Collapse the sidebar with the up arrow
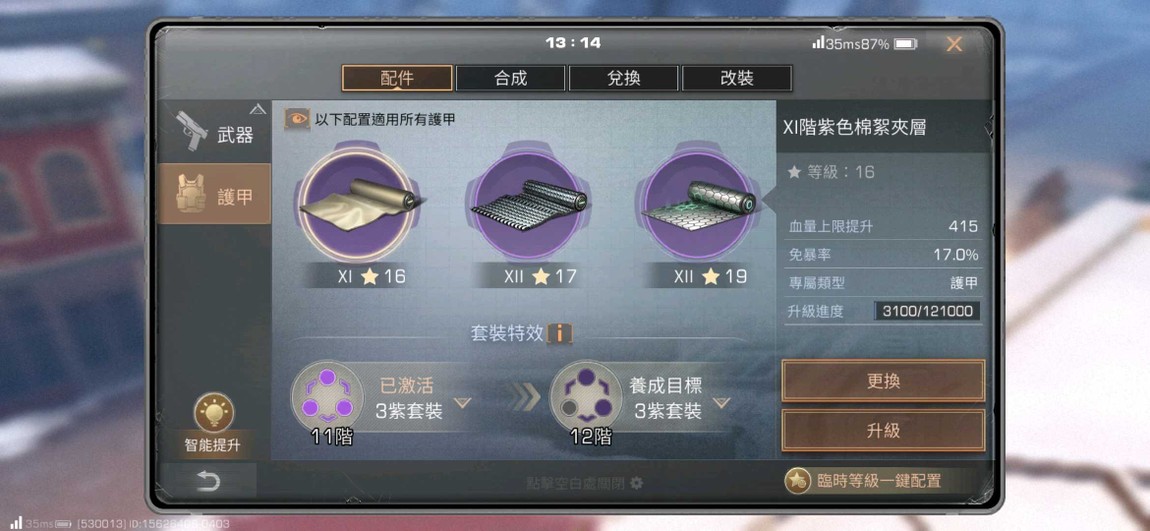This screenshot has width=1150, height=531. point(257,109)
